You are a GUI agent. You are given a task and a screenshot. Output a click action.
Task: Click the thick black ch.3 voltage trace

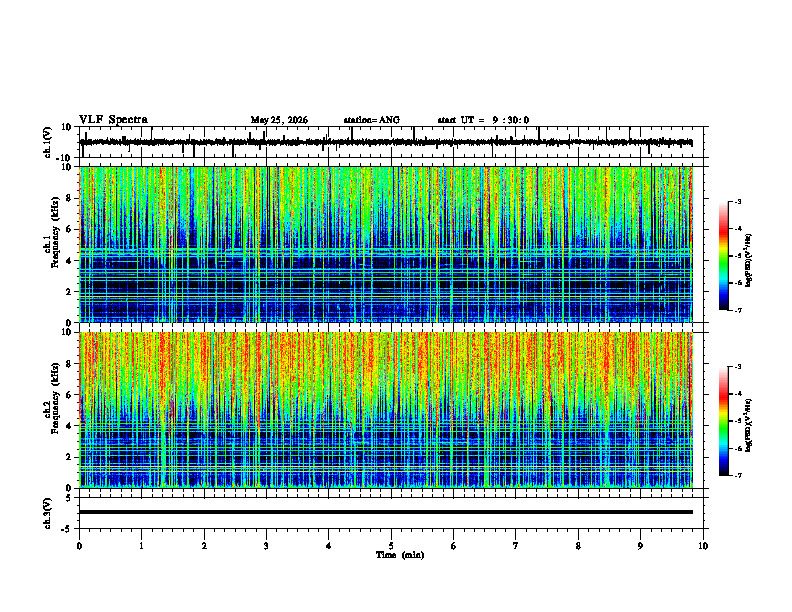click(x=386, y=512)
